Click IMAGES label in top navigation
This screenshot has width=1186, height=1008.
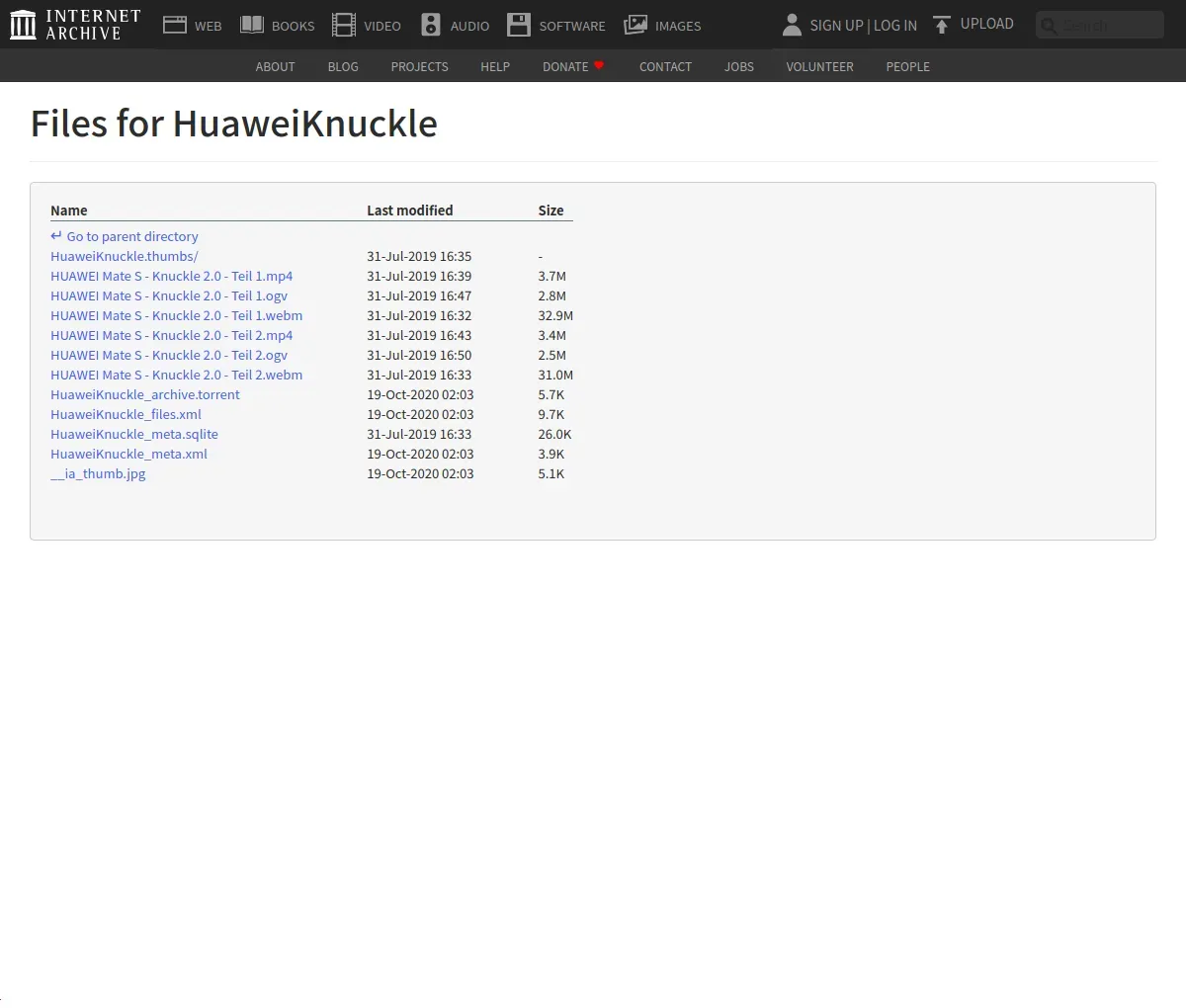click(678, 26)
